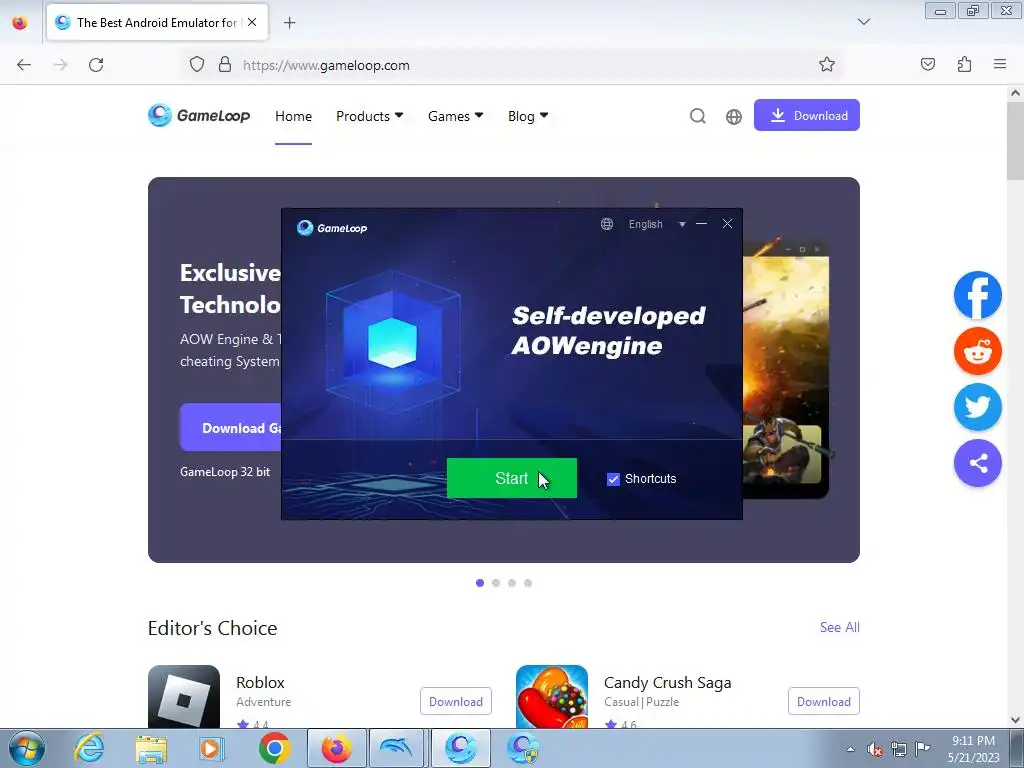Go back in the browser
The width and height of the screenshot is (1024, 768).
pos(24,65)
